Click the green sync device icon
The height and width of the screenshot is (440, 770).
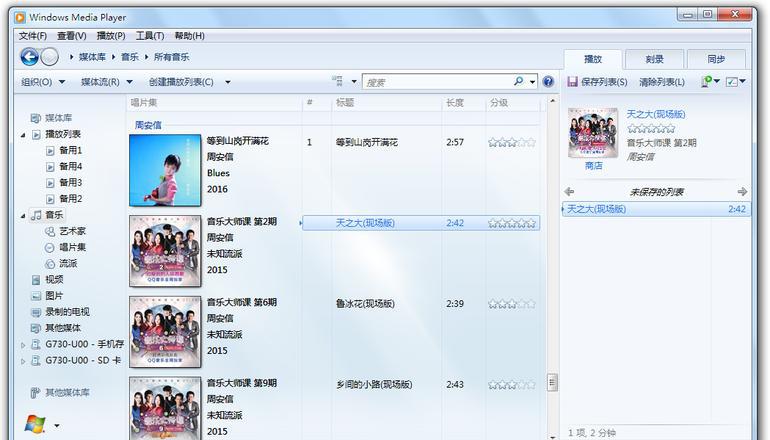[707, 81]
